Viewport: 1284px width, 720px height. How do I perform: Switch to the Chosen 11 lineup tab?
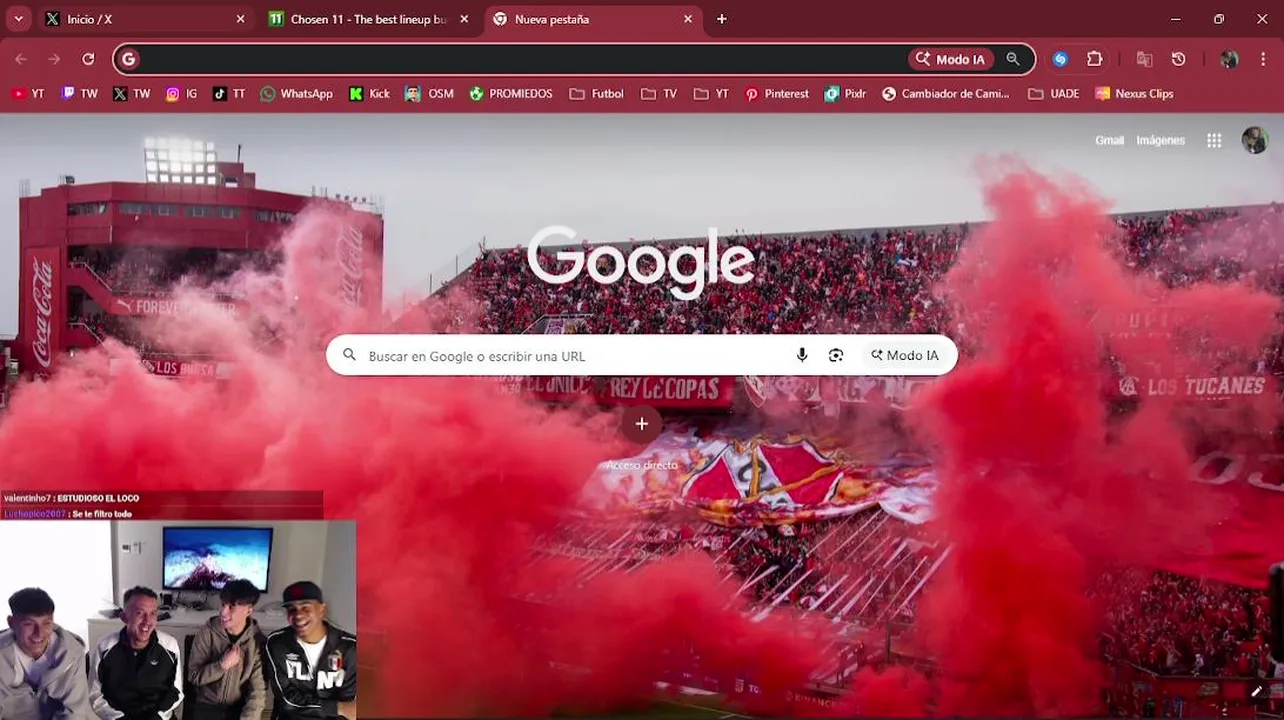point(367,19)
